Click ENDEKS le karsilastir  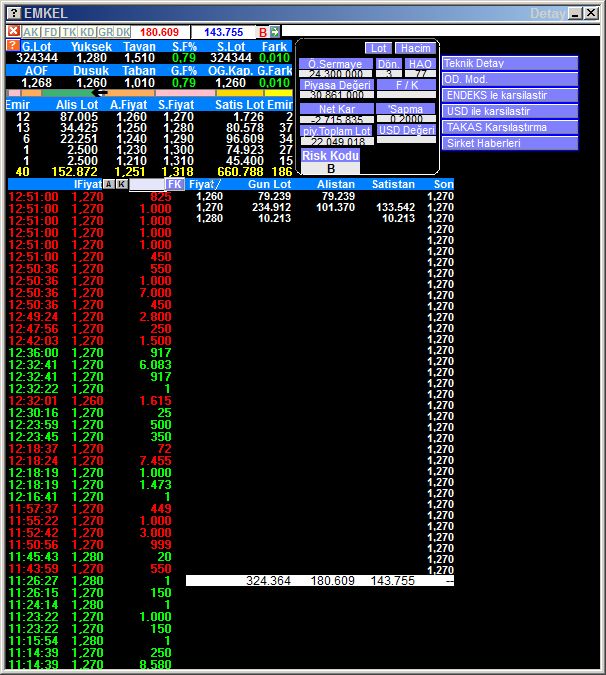[x=510, y=95]
